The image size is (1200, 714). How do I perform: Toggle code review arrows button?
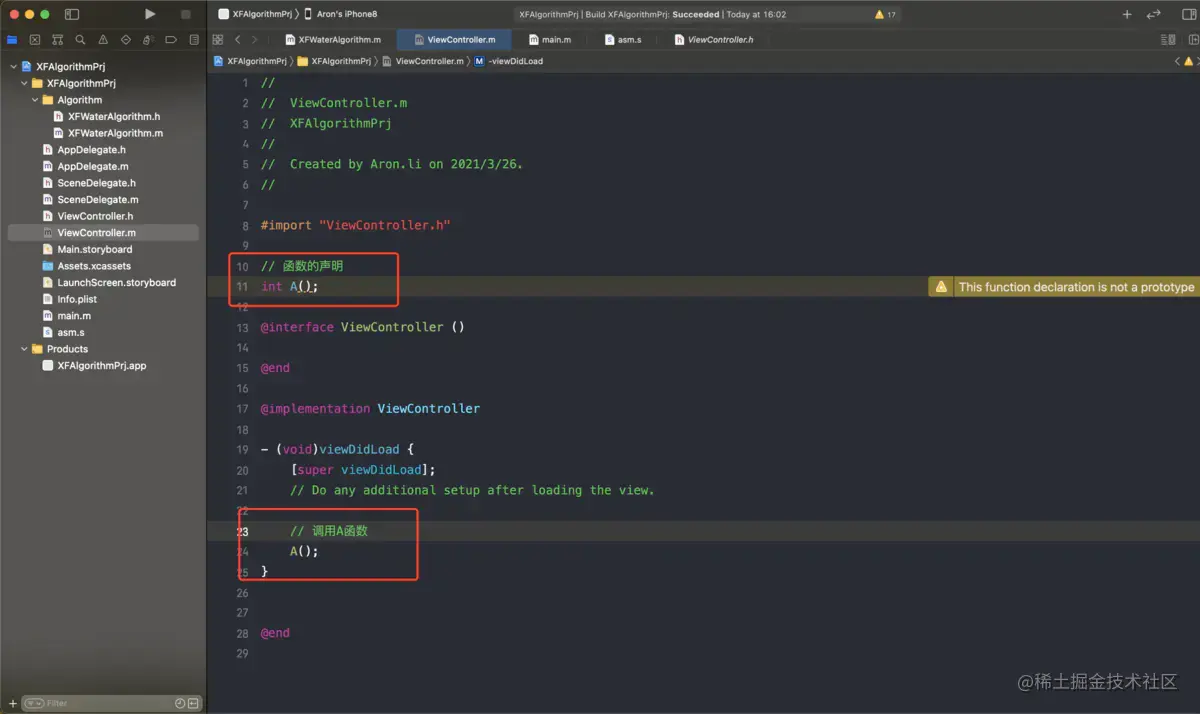point(1153,14)
